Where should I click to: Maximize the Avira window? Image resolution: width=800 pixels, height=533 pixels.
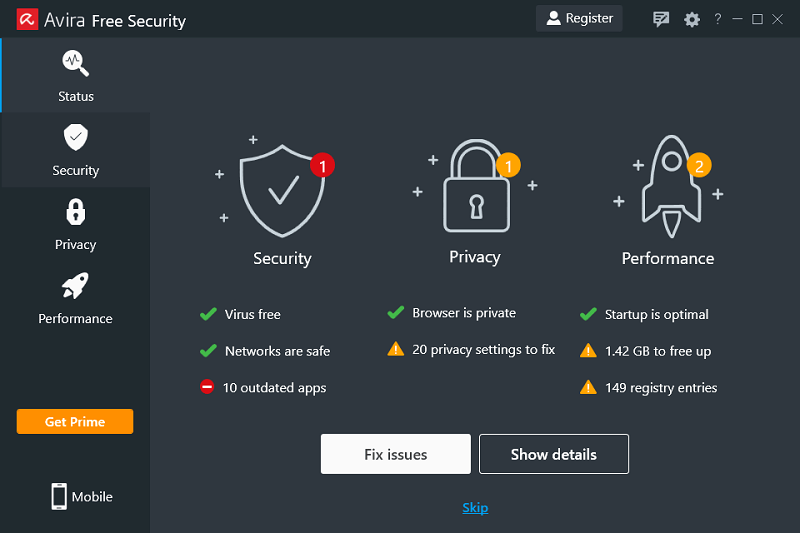[x=757, y=19]
